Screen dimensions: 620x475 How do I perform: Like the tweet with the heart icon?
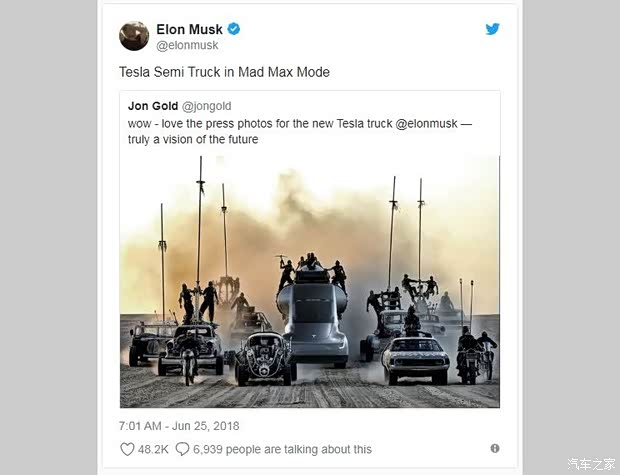(x=127, y=449)
